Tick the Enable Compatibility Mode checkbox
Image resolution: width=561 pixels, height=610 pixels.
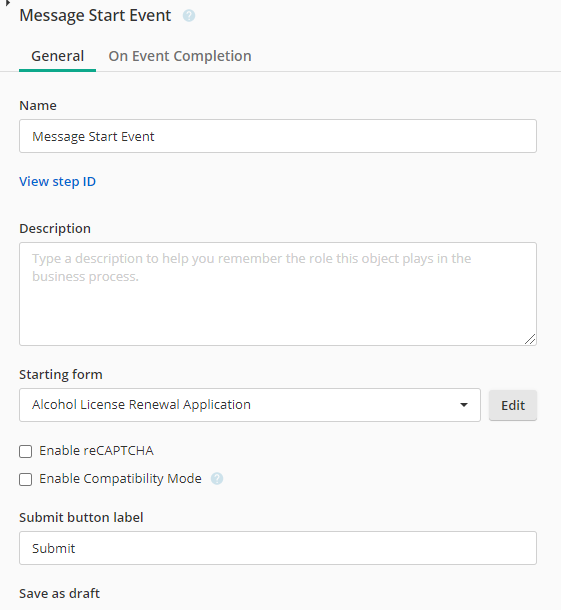tap(26, 480)
